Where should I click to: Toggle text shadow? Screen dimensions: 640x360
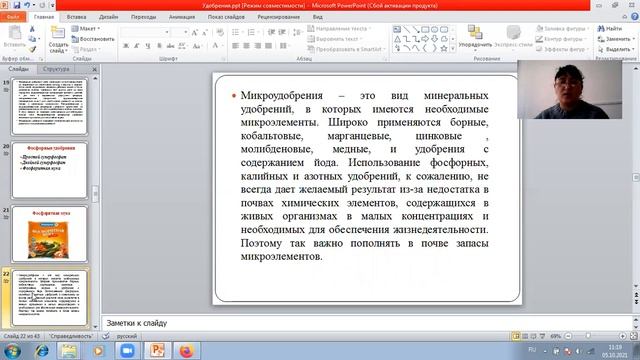(x=159, y=46)
